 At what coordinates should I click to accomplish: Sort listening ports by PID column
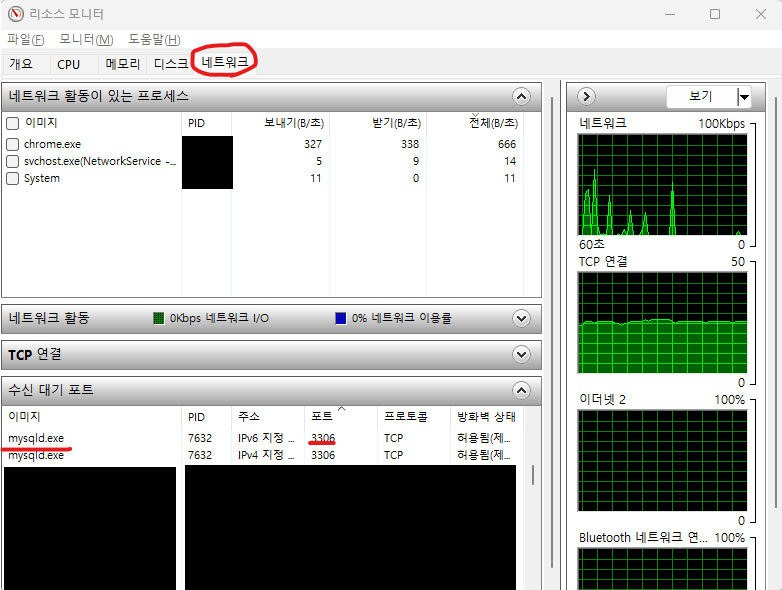tap(206, 416)
